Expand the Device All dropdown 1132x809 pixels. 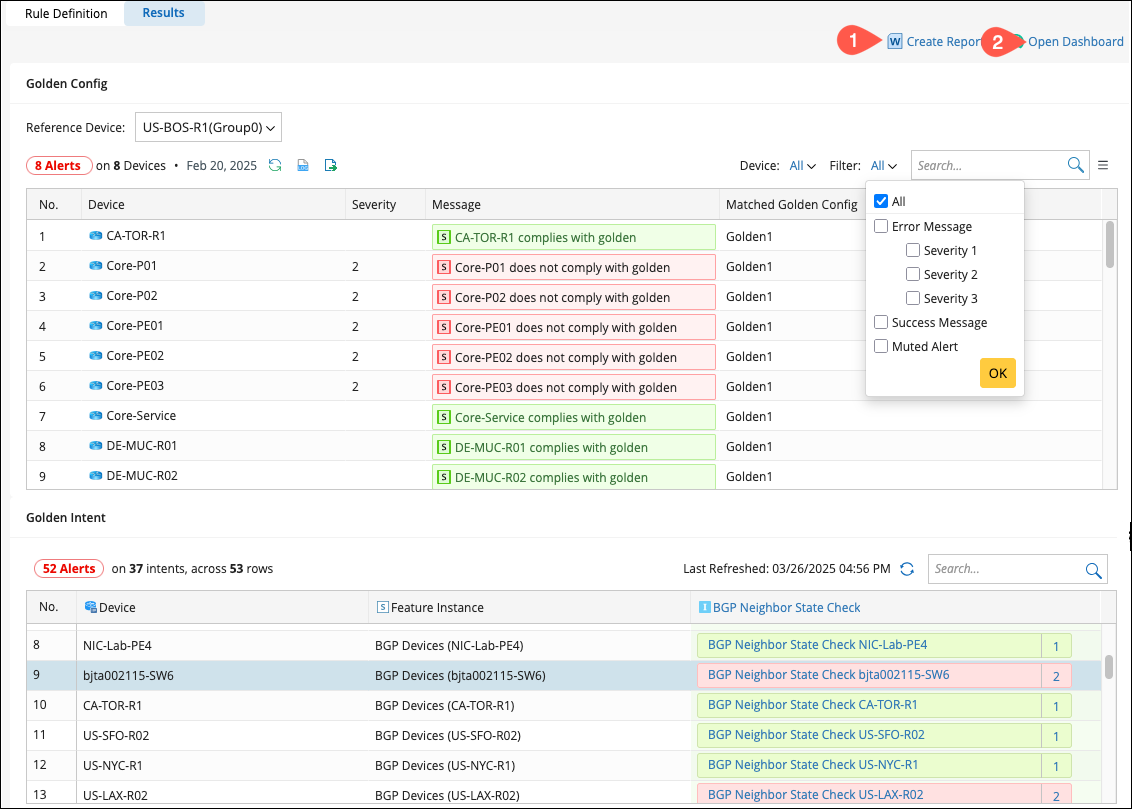(803, 166)
